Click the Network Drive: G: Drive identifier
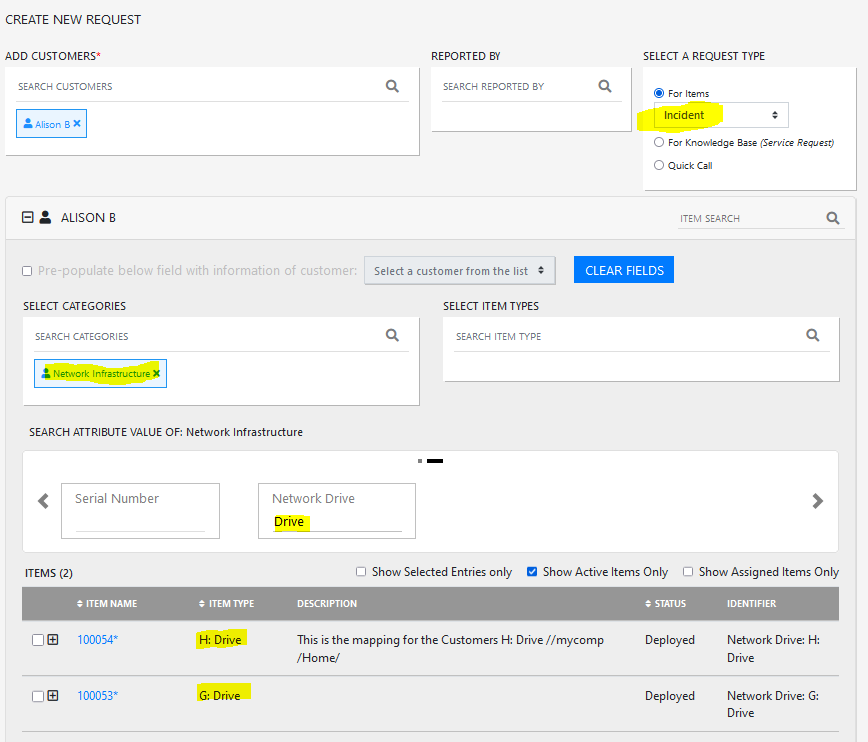Image resolution: width=868 pixels, height=742 pixels. click(773, 704)
